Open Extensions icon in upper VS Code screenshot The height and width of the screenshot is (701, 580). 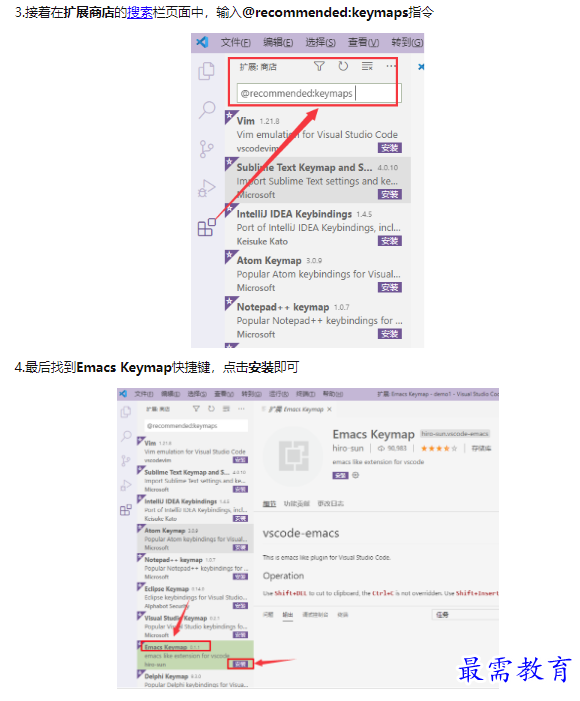(206, 228)
